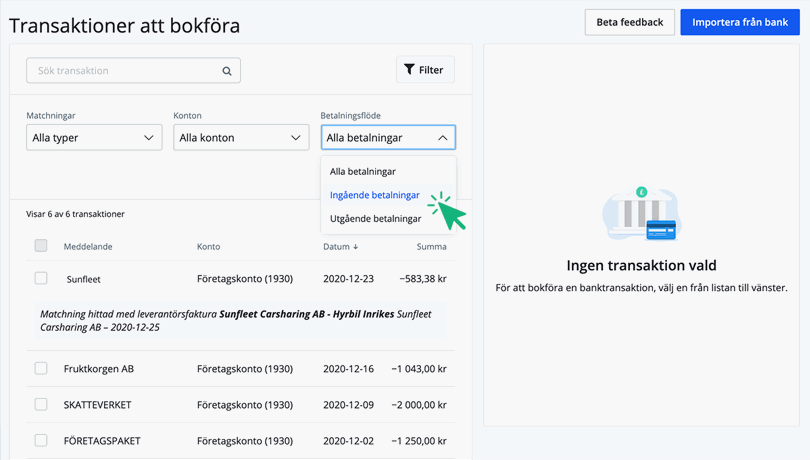Click the Importera från bank button

(x=740, y=22)
